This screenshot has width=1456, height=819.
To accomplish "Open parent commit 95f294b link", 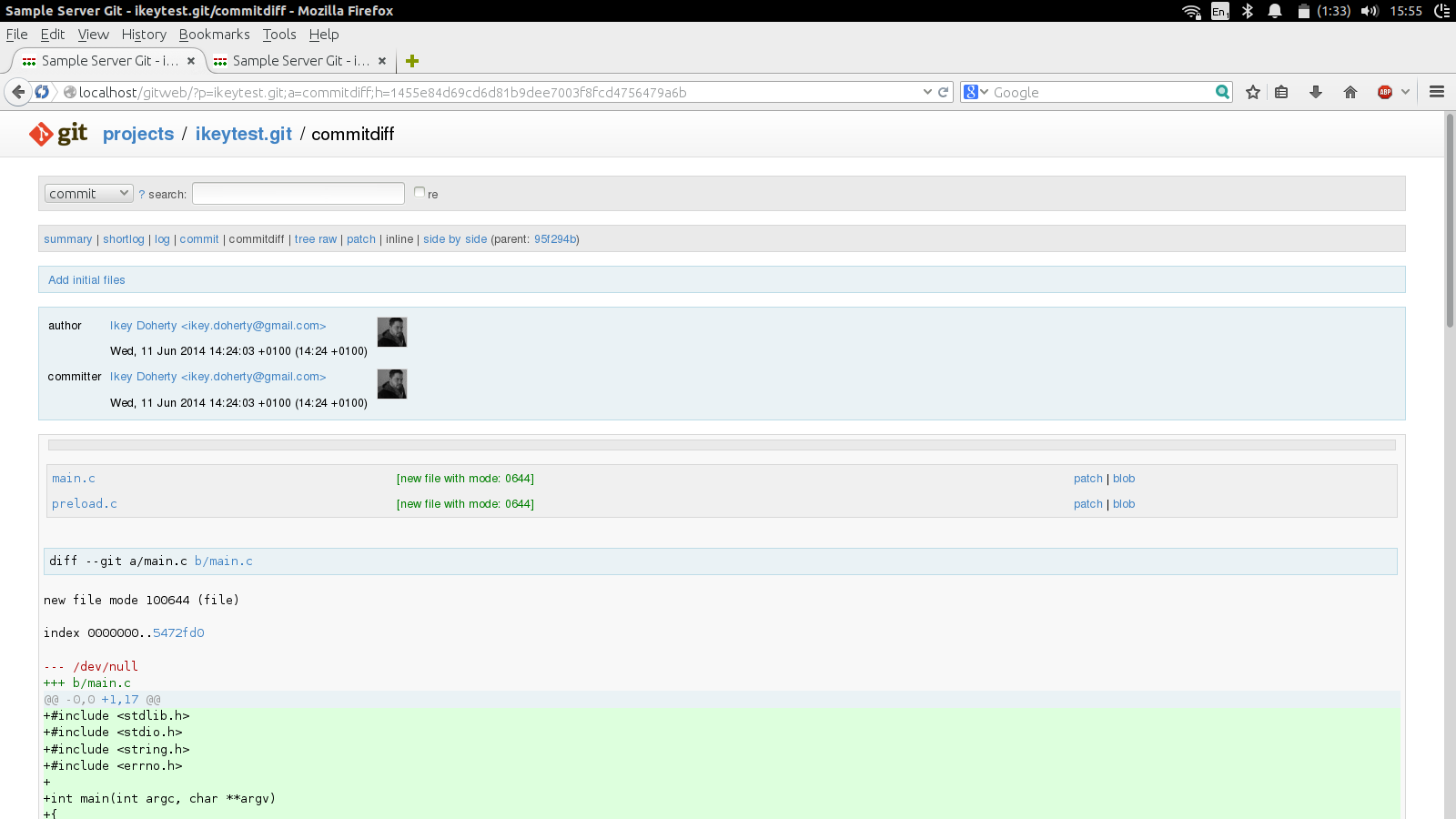I will coord(555,239).
